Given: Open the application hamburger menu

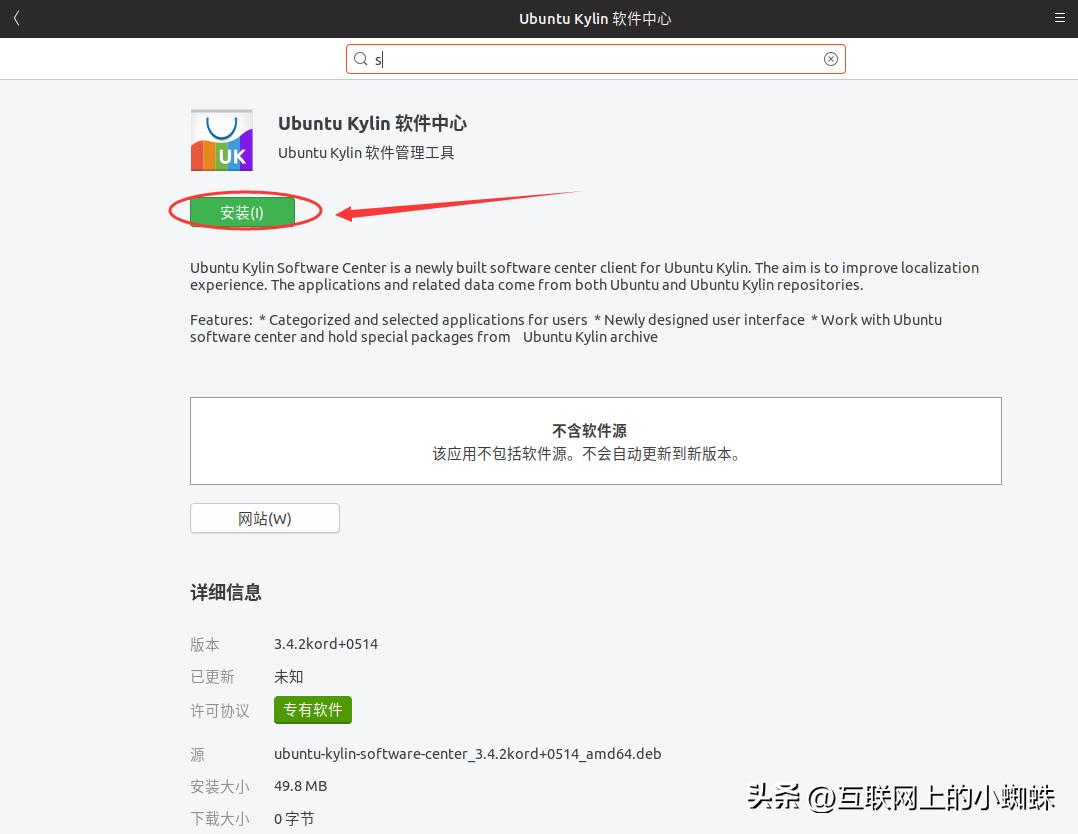Looking at the screenshot, I should (1060, 18).
